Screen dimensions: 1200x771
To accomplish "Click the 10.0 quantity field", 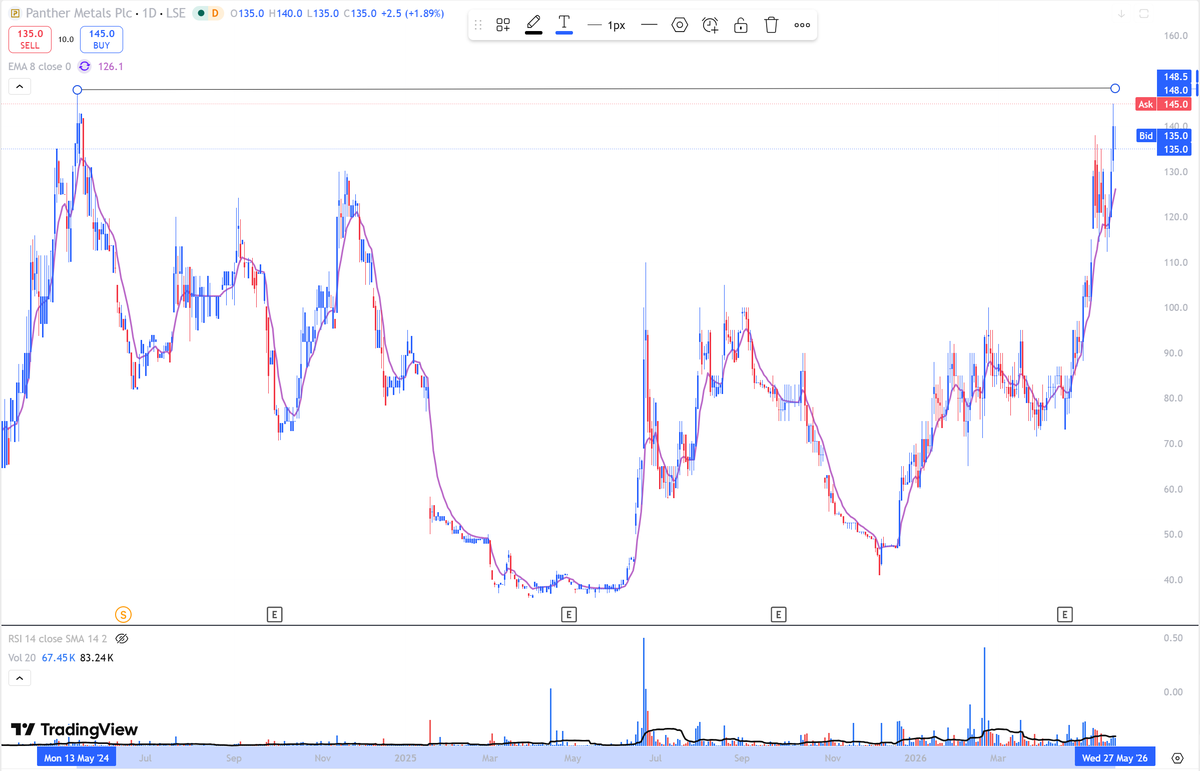I will (66, 39).
